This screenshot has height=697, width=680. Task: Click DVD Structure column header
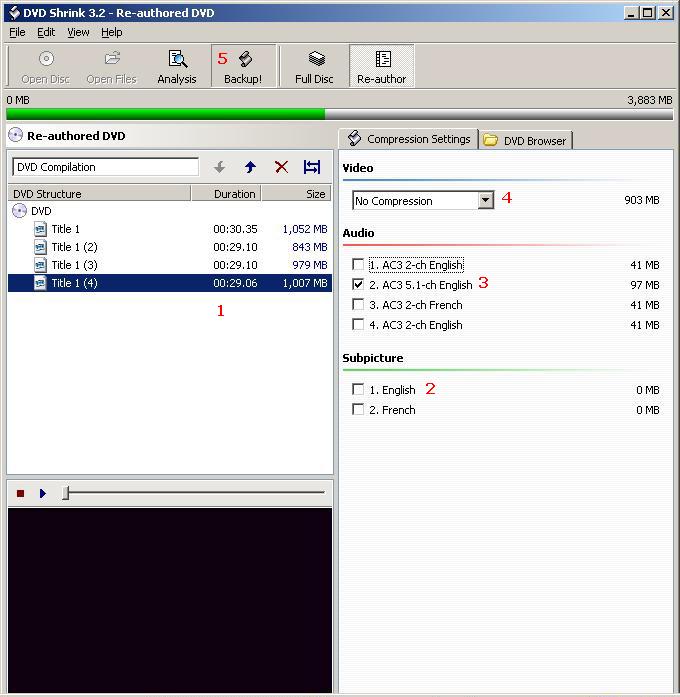[x=100, y=194]
